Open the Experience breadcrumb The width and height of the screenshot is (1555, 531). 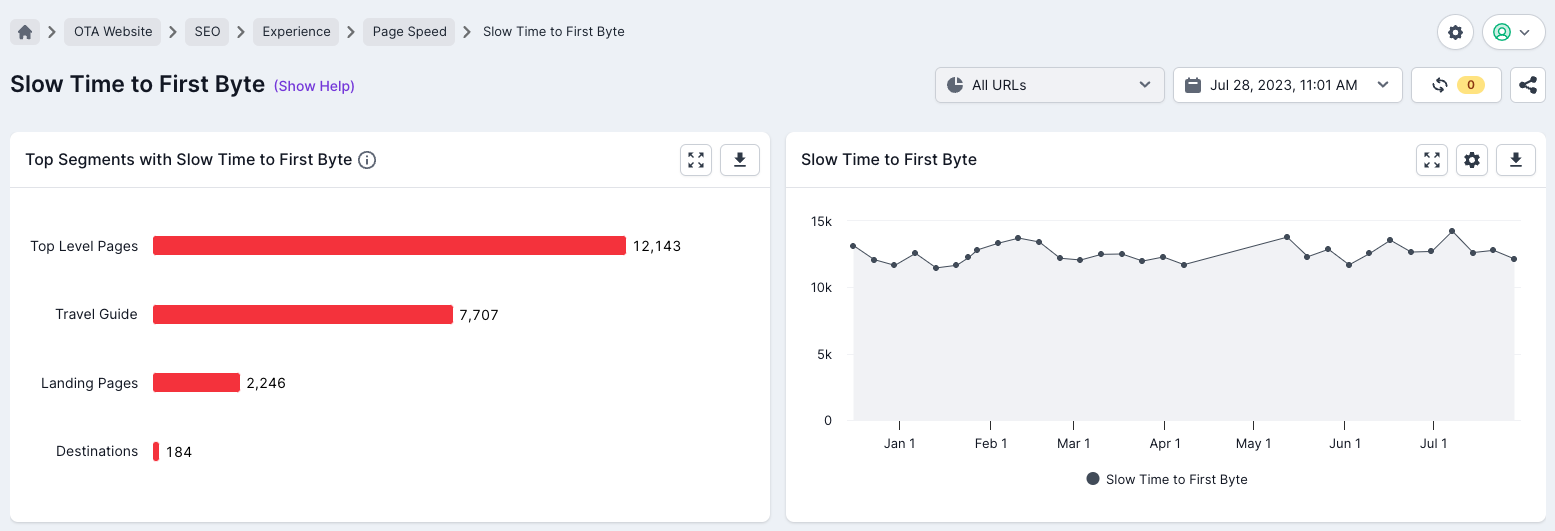coord(296,32)
